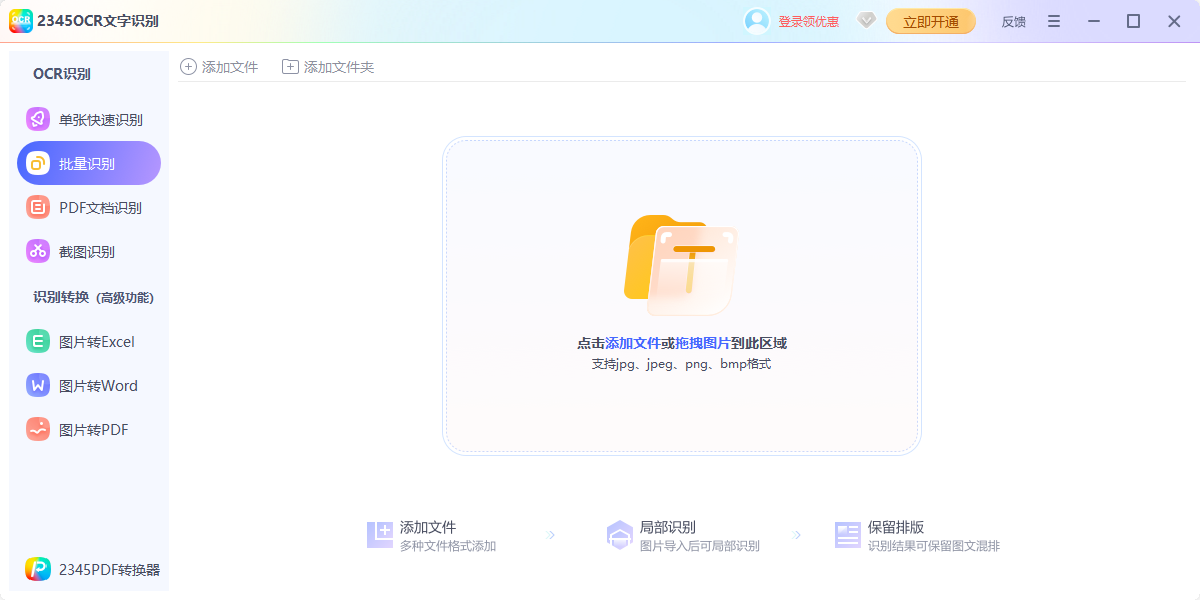Open the 批量识别 mode
Screen dimensions: 1200x600
click(x=88, y=163)
